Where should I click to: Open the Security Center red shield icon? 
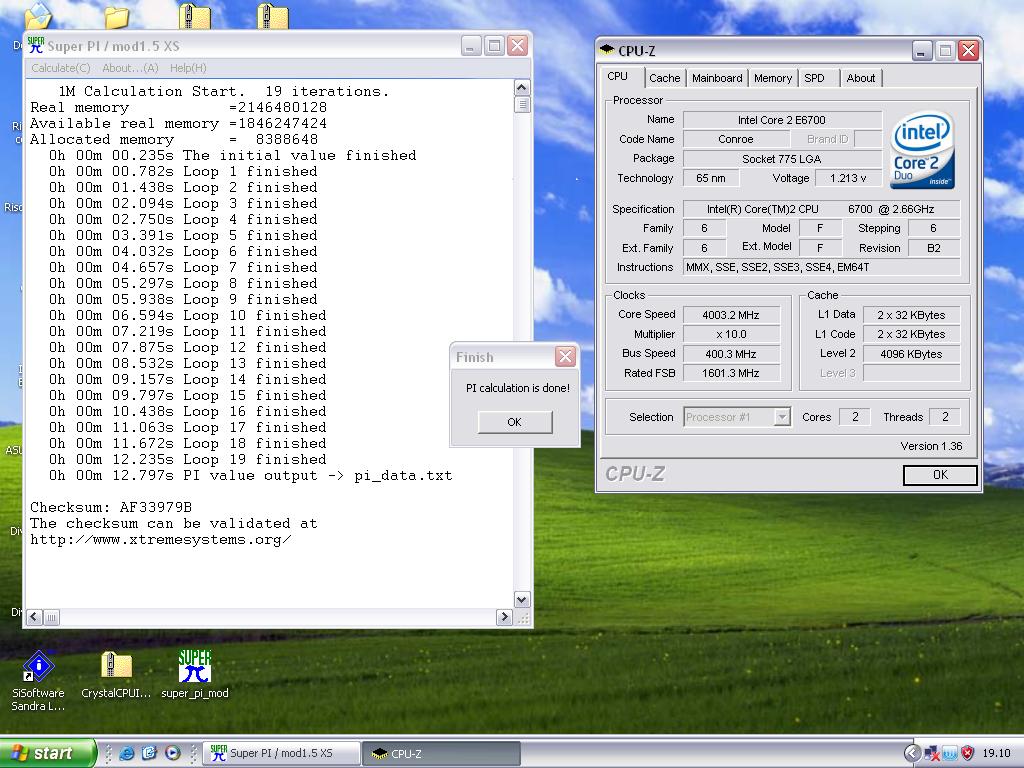pos(967,754)
